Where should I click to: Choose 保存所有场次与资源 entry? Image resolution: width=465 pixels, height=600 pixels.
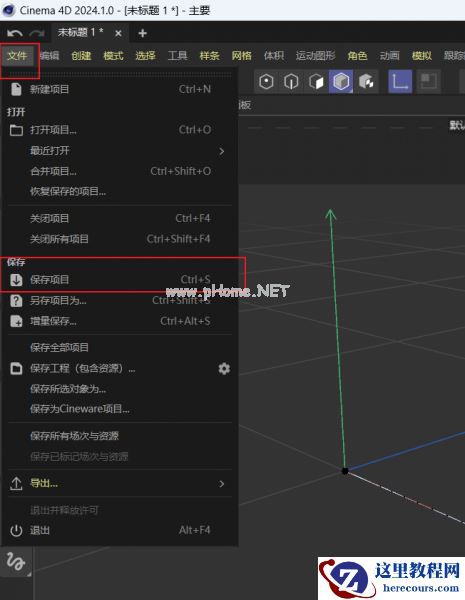[119, 436]
